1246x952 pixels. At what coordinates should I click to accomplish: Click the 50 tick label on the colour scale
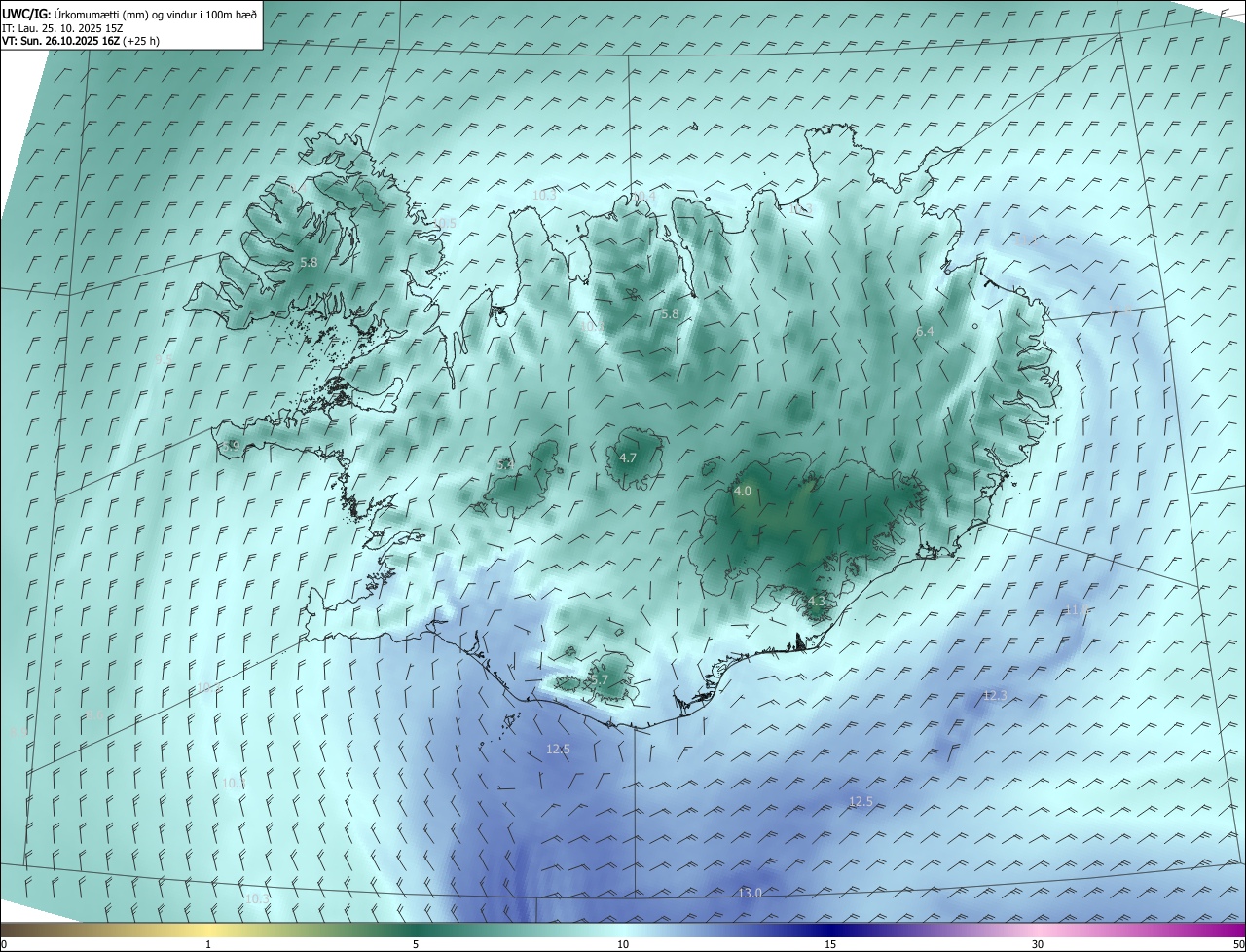pyautogui.click(x=1239, y=944)
